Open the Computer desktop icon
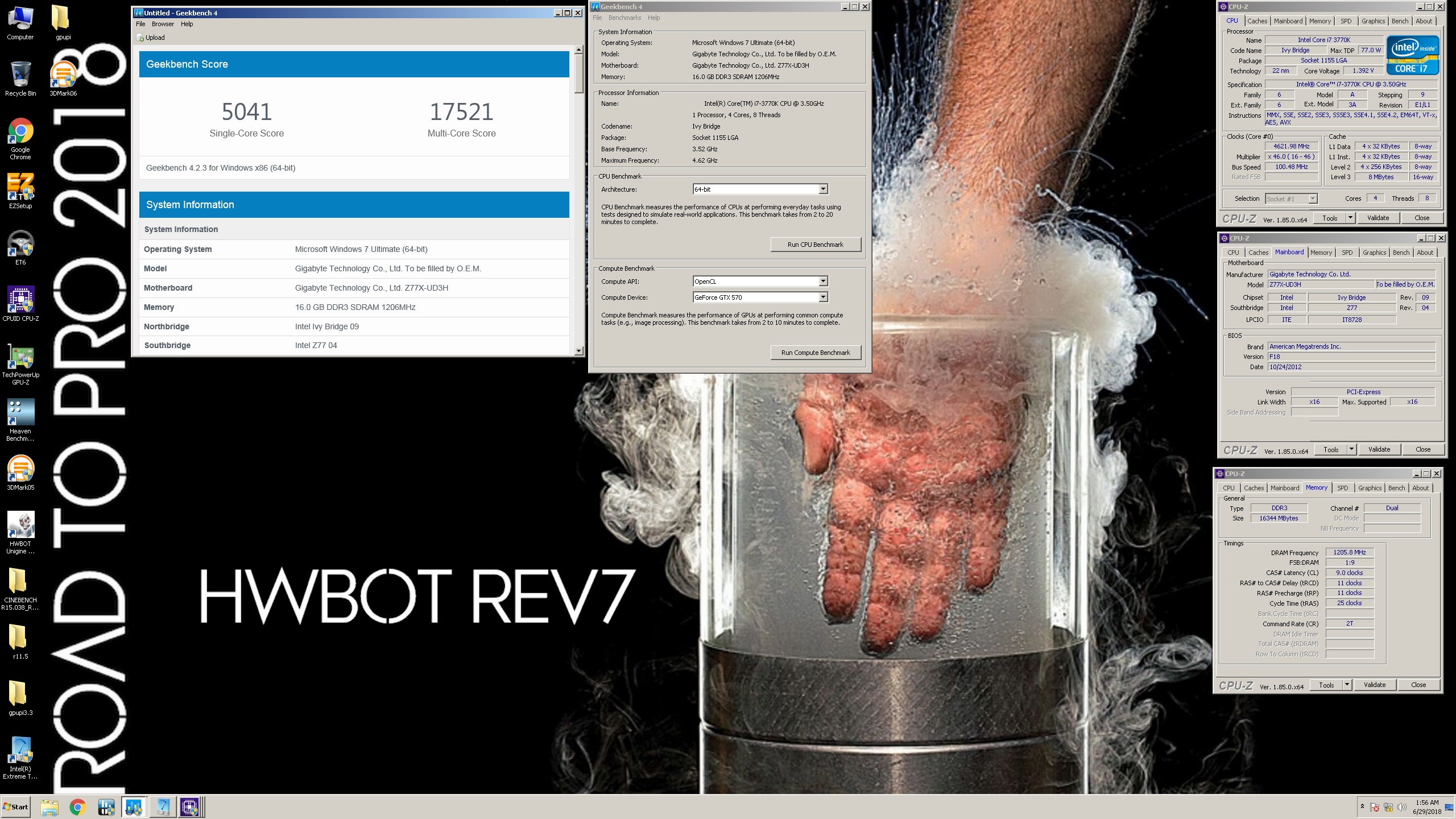 click(20, 23)
